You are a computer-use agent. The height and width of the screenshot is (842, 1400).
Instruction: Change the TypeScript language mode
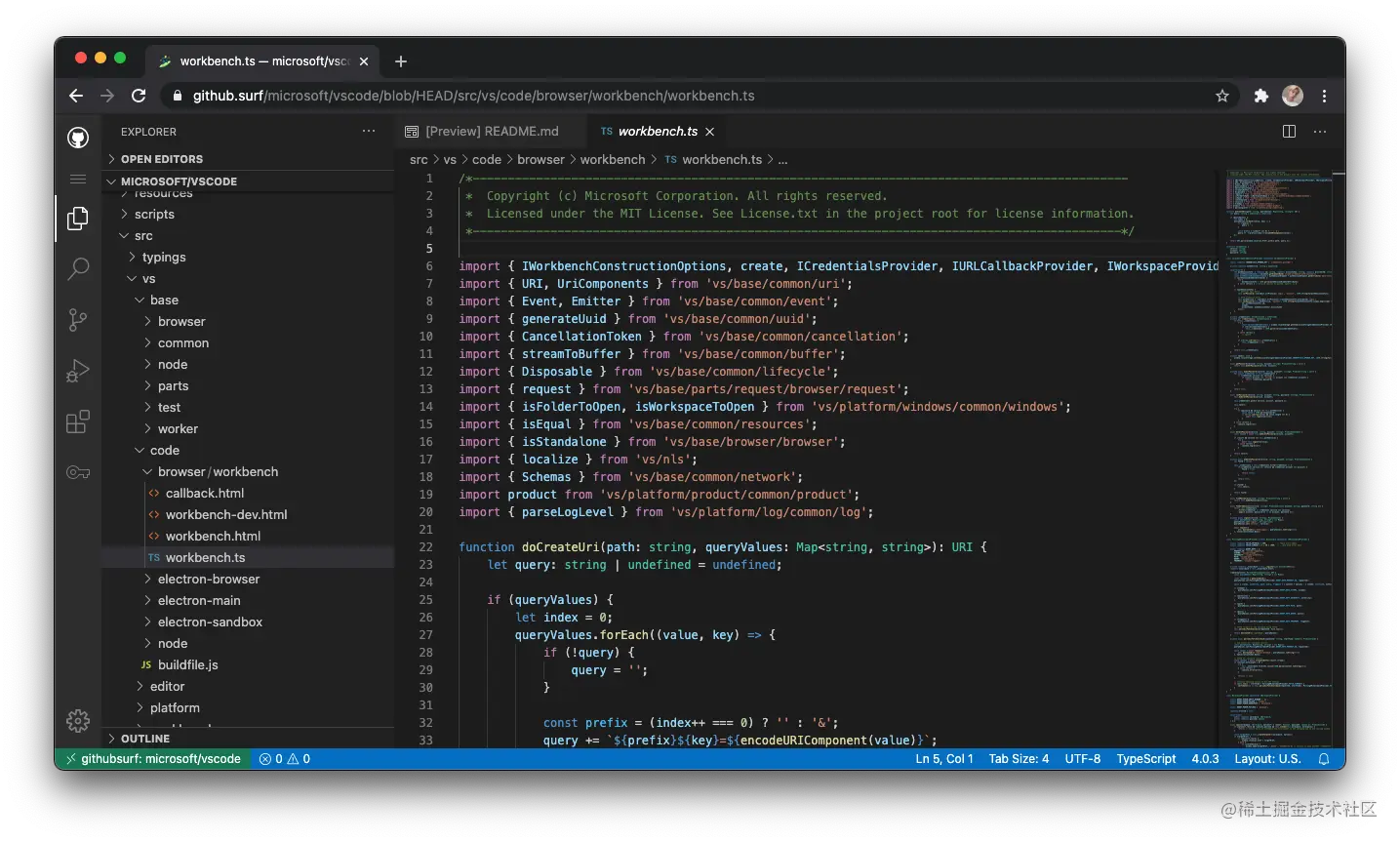pos(1145,759)
